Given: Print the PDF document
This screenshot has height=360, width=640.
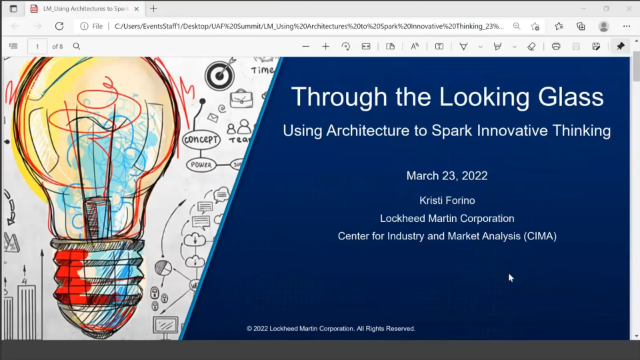Looking at the screenshot, I should [x=556, y=47].
